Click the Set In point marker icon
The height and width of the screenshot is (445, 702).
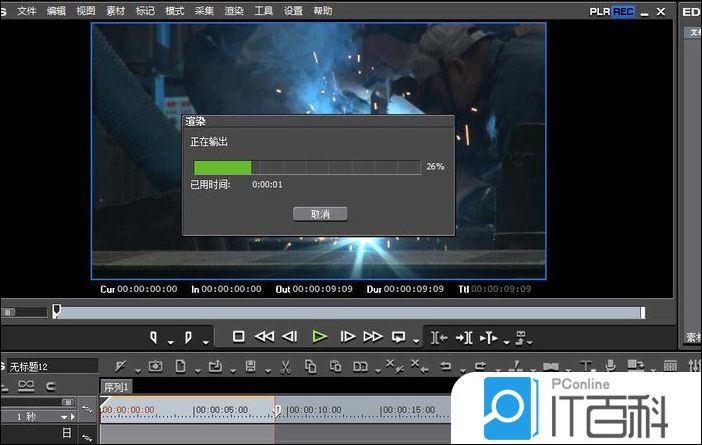coord(154,337)
